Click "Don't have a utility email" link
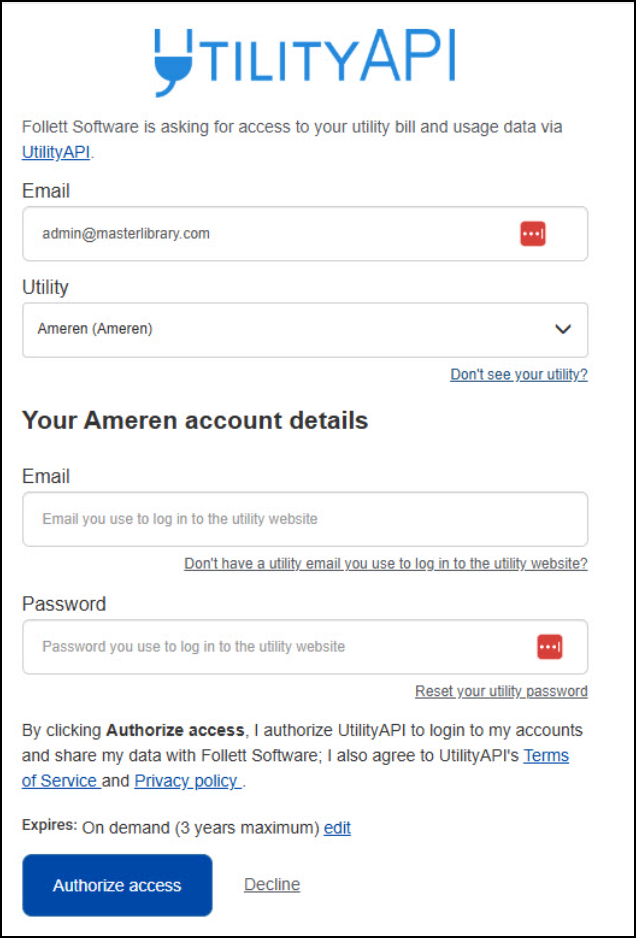Viewport: 636px width, 938px height. tap(385, 563)
